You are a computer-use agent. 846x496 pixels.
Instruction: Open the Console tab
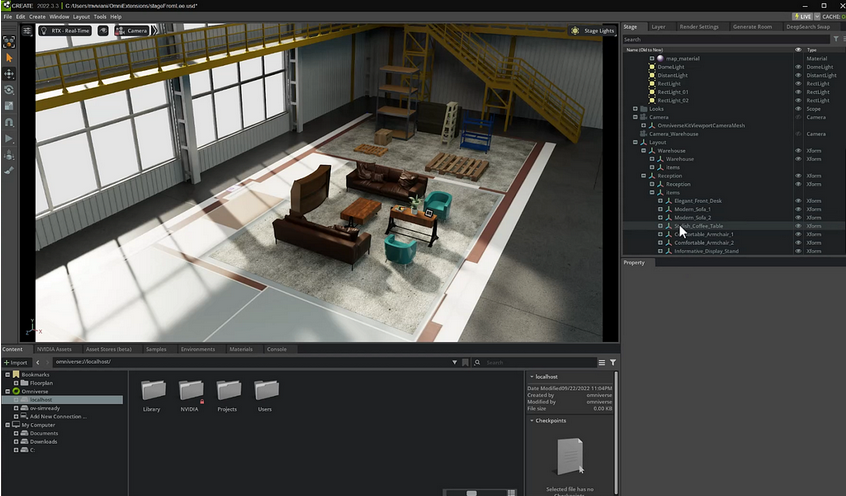click(276, 349)
